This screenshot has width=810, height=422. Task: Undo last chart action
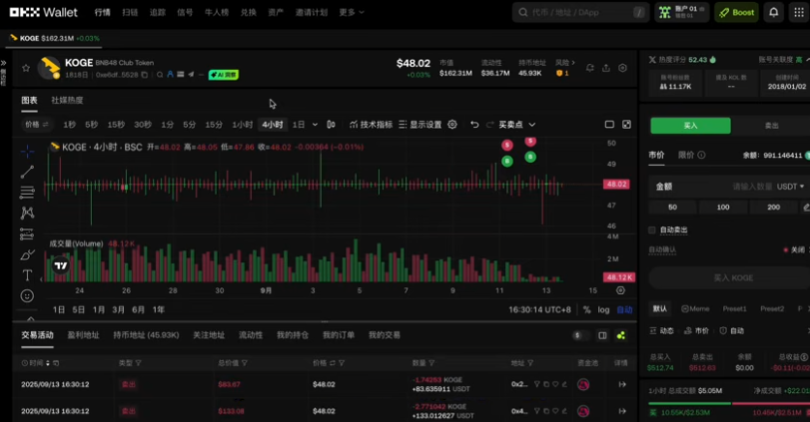pyautogui.click(x=474, y=124)
